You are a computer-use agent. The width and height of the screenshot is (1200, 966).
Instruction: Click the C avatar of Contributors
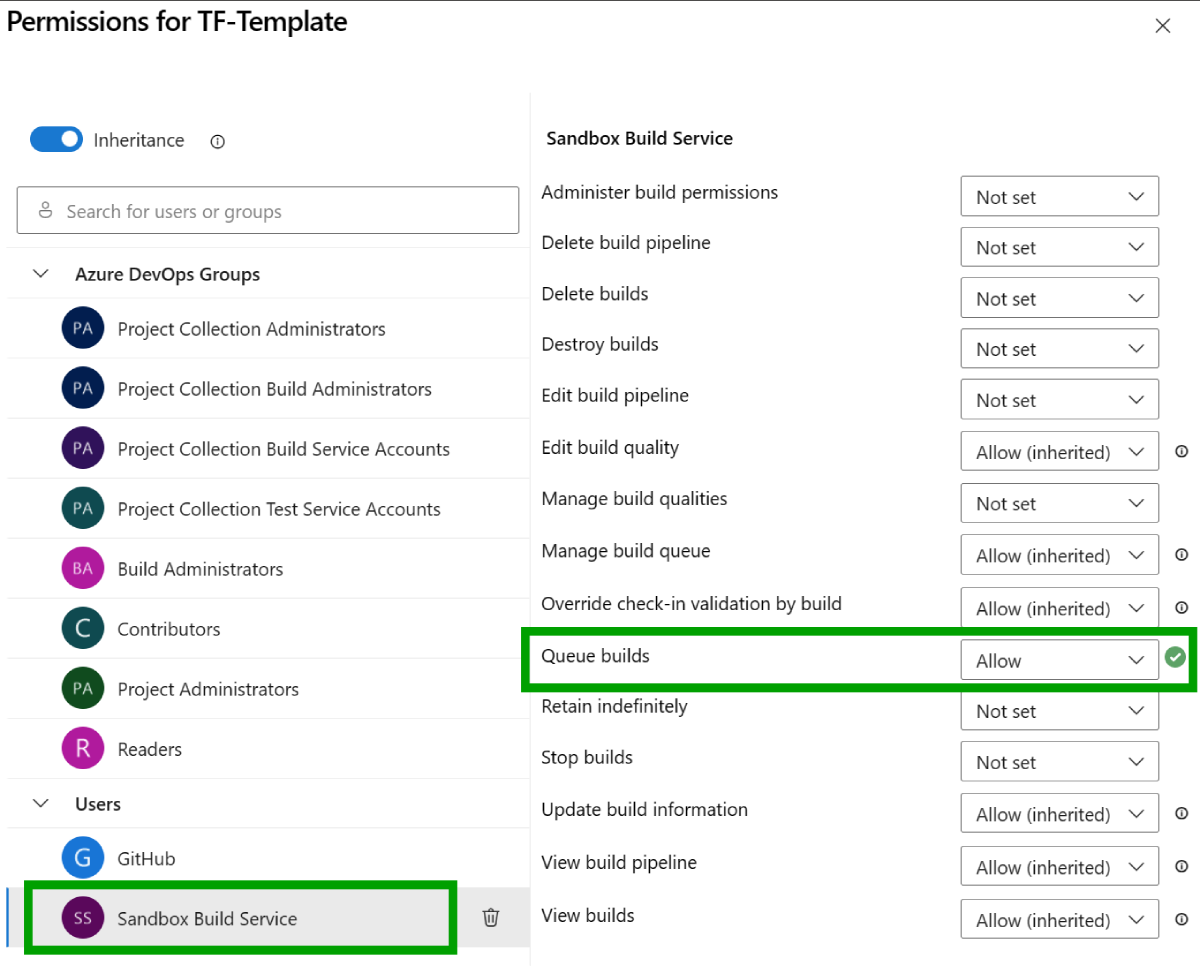[x=83, y=629]
